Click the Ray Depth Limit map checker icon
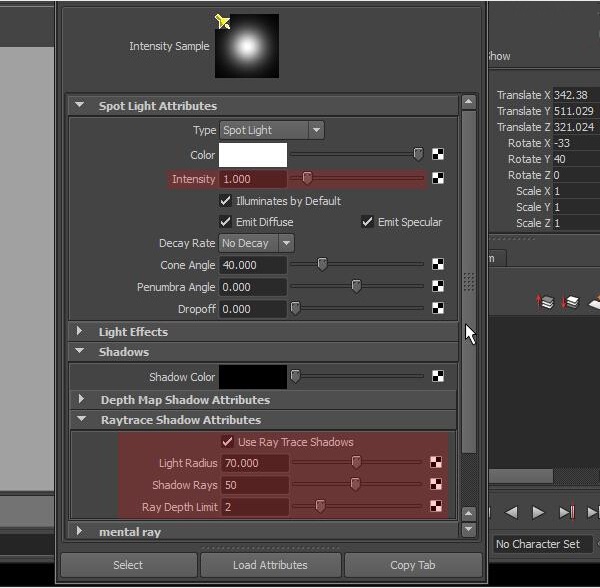Viewport: 600px width, 588px height. tap(436, 506)
